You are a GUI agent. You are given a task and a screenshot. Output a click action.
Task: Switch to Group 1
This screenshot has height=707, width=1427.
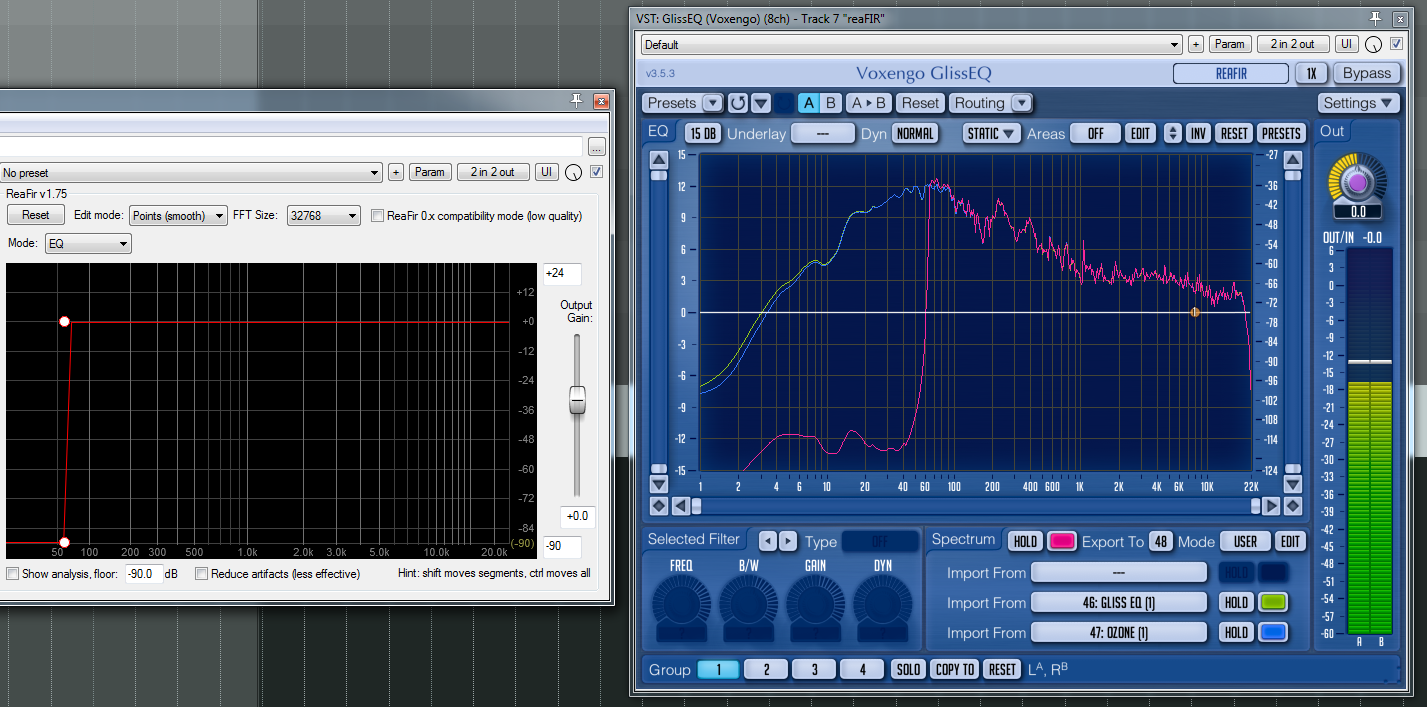click(x=719, y=670)
